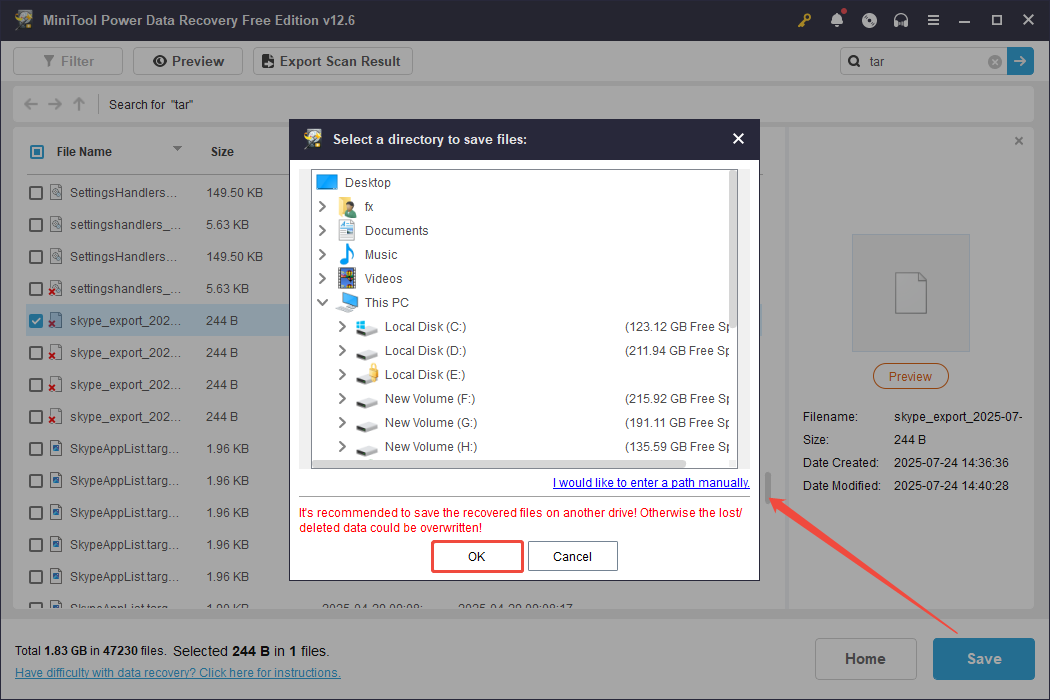The image size is (1050, 700).
Task: Open the bootable media disc icon
Action: [869, 20]
